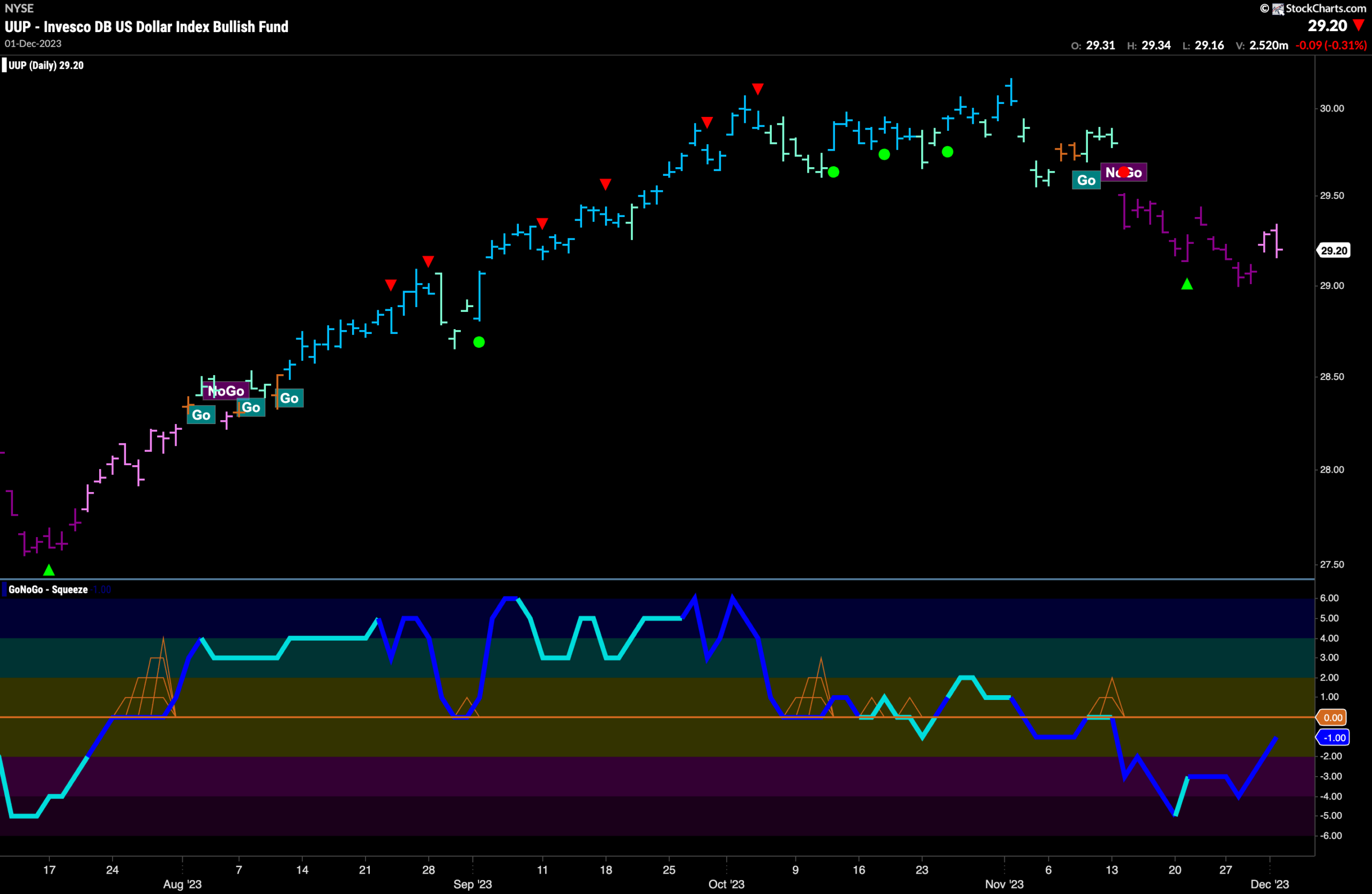
Task: Click the red down arrow beside 29.20 price
Action: coord(1359,25)
